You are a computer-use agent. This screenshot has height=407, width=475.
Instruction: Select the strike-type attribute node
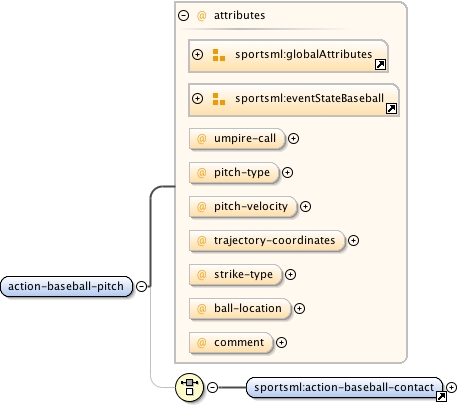(x=236, y=275)
